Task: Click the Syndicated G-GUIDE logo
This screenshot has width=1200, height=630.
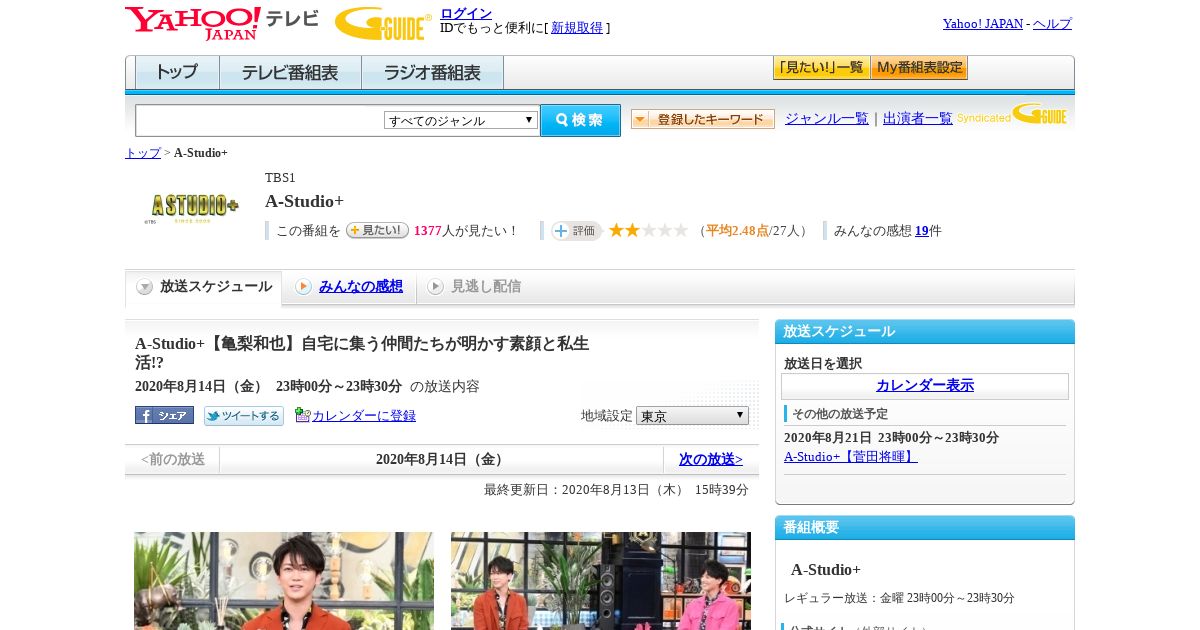Action: pyautogui.click(x=1012, y=114)
